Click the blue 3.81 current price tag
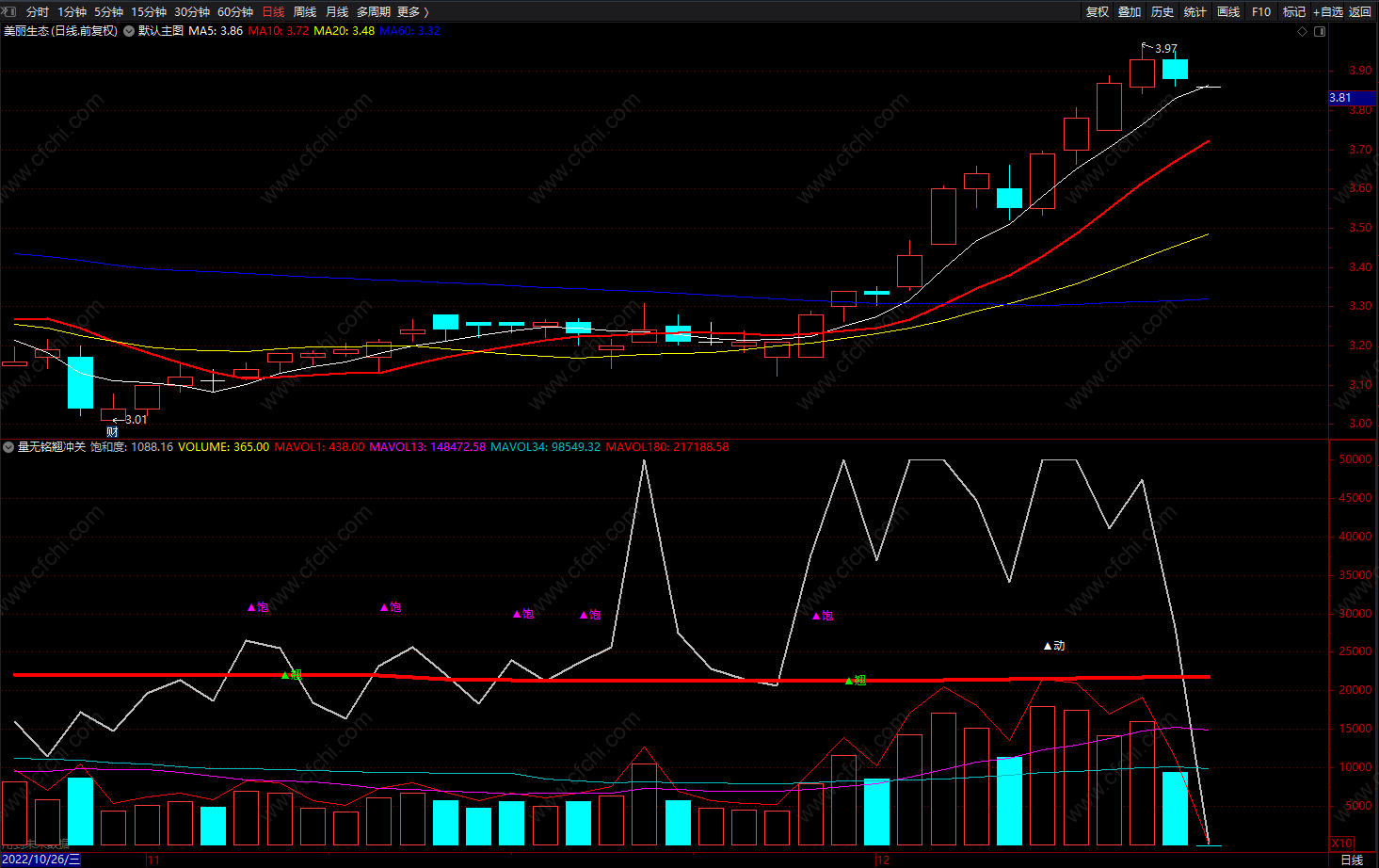The width and height of the screenshot is (1379, 868). tap(1340, 98)
